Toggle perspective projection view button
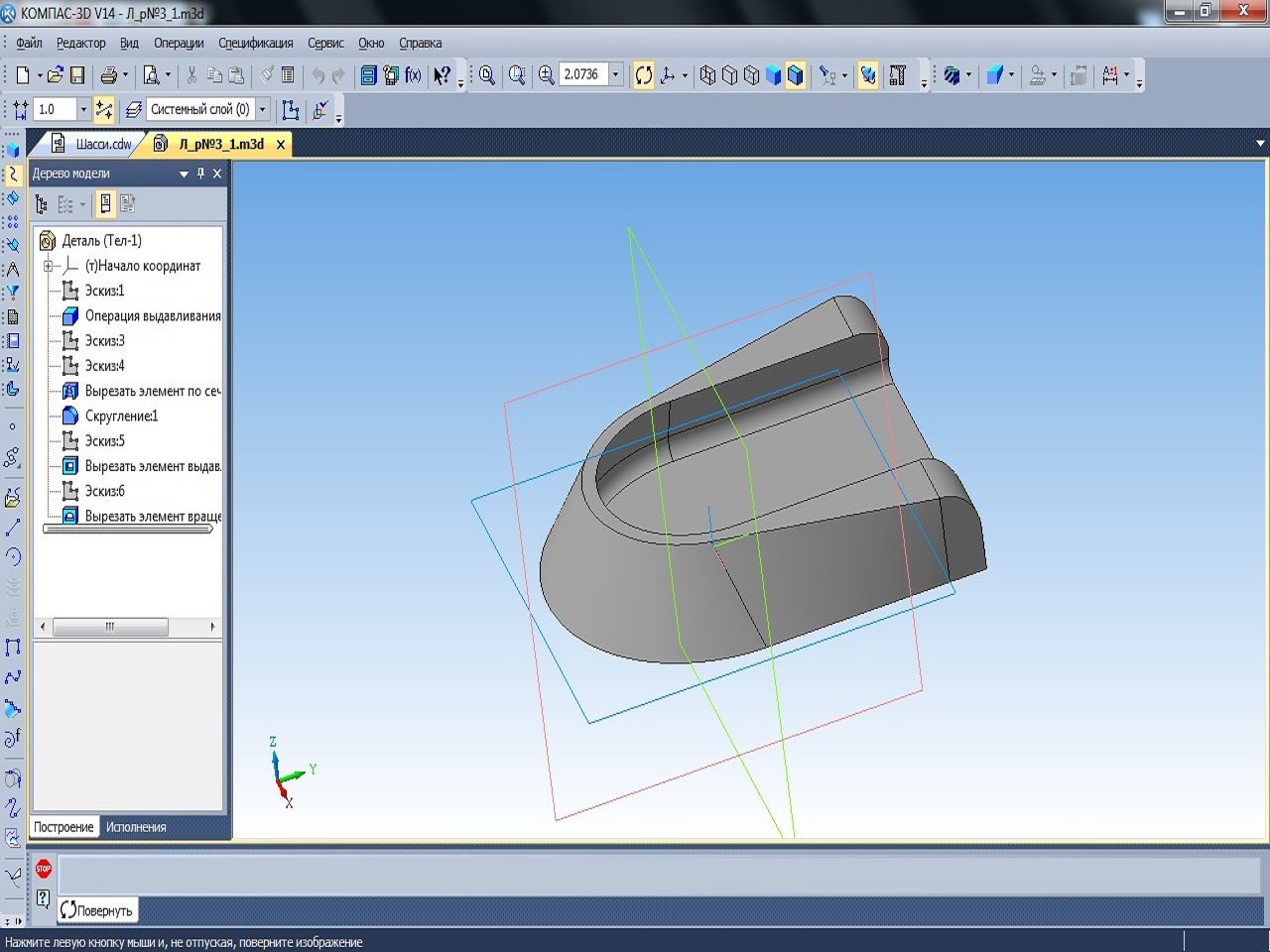This screenshot has height=952, width=1270. 867,75
